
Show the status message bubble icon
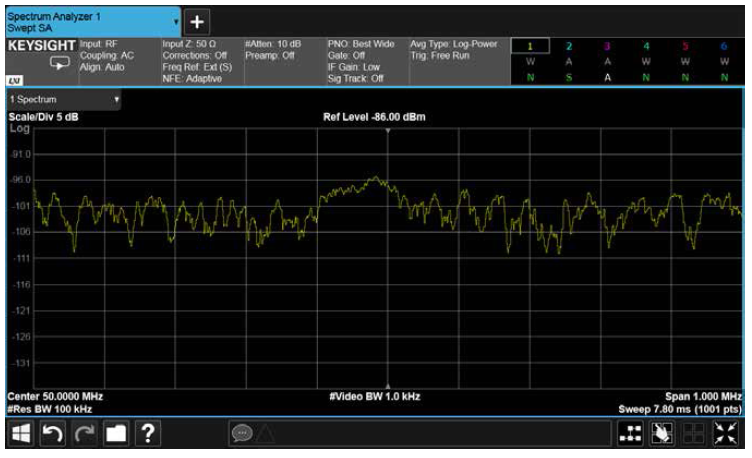[x=242, y=434]
